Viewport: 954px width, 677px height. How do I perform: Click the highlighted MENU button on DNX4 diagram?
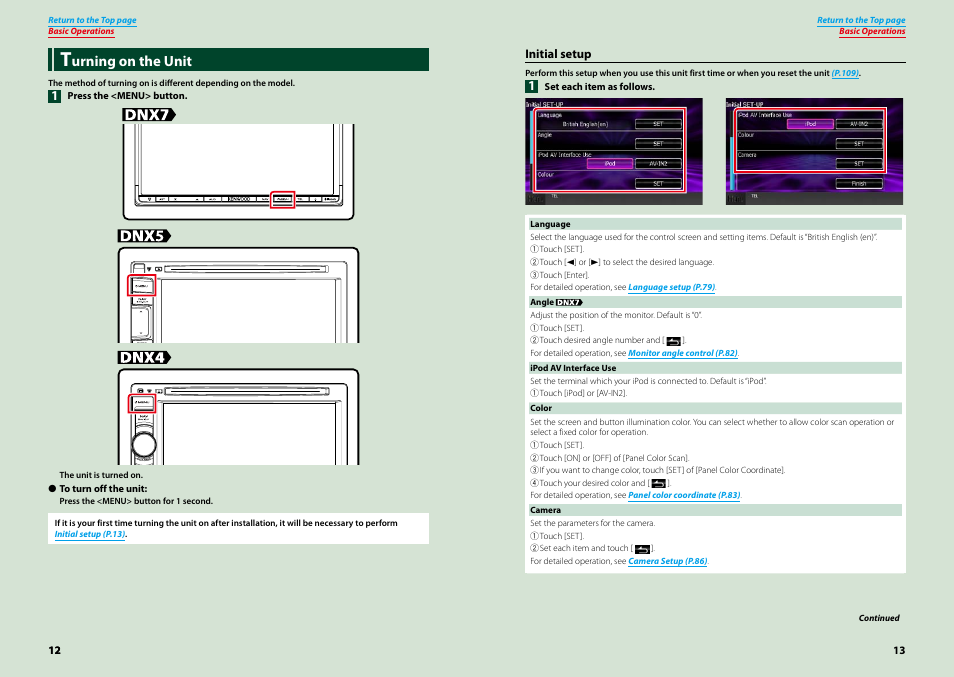[x=142, y=403]
